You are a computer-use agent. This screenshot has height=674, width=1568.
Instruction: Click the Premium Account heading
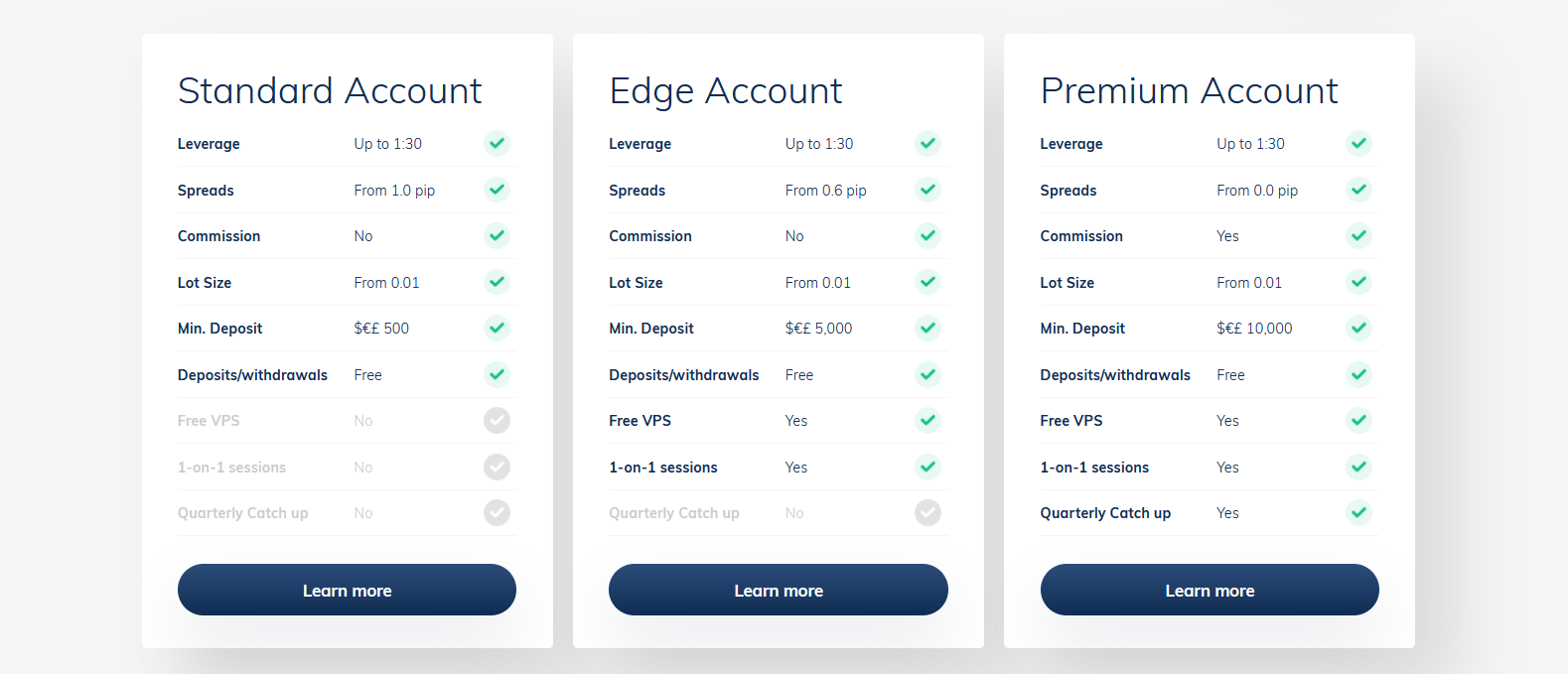click(x=1190, y=90)
